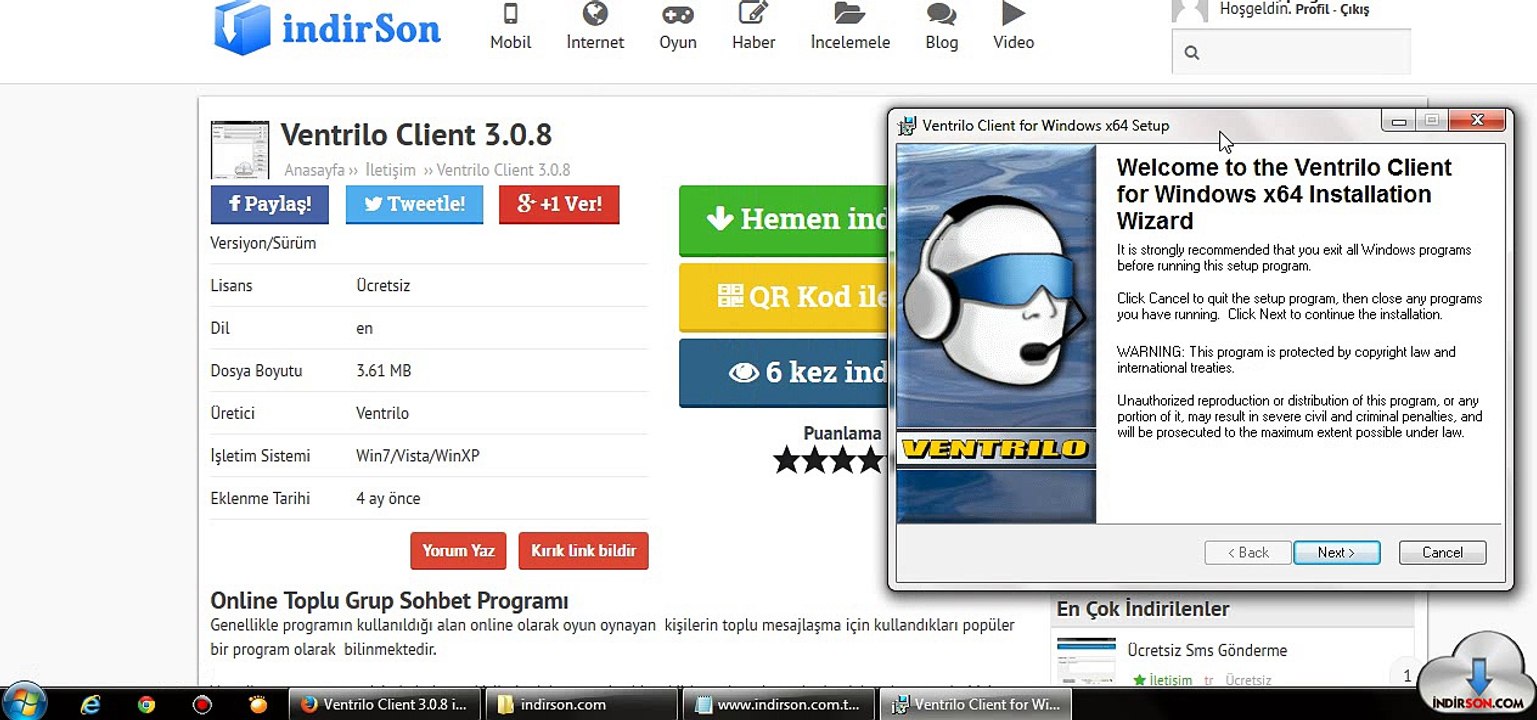Click Next in the Ventrilo setup wizard
The image size is (1537, 720).
[x=1336, y=552]
